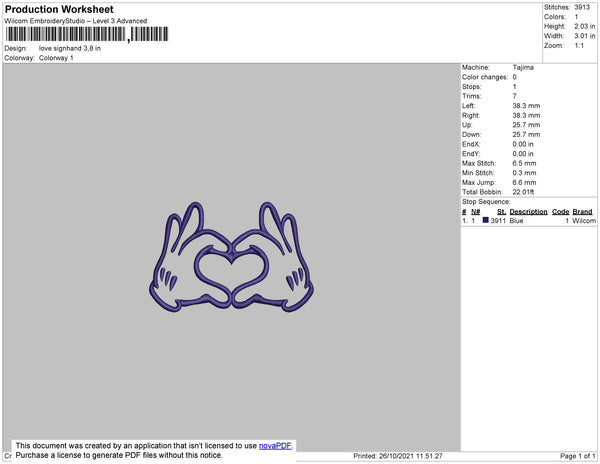Click the 'Page 1 of 1' indicator
This screenshot has height=464, width=600.
coord(578,456)
